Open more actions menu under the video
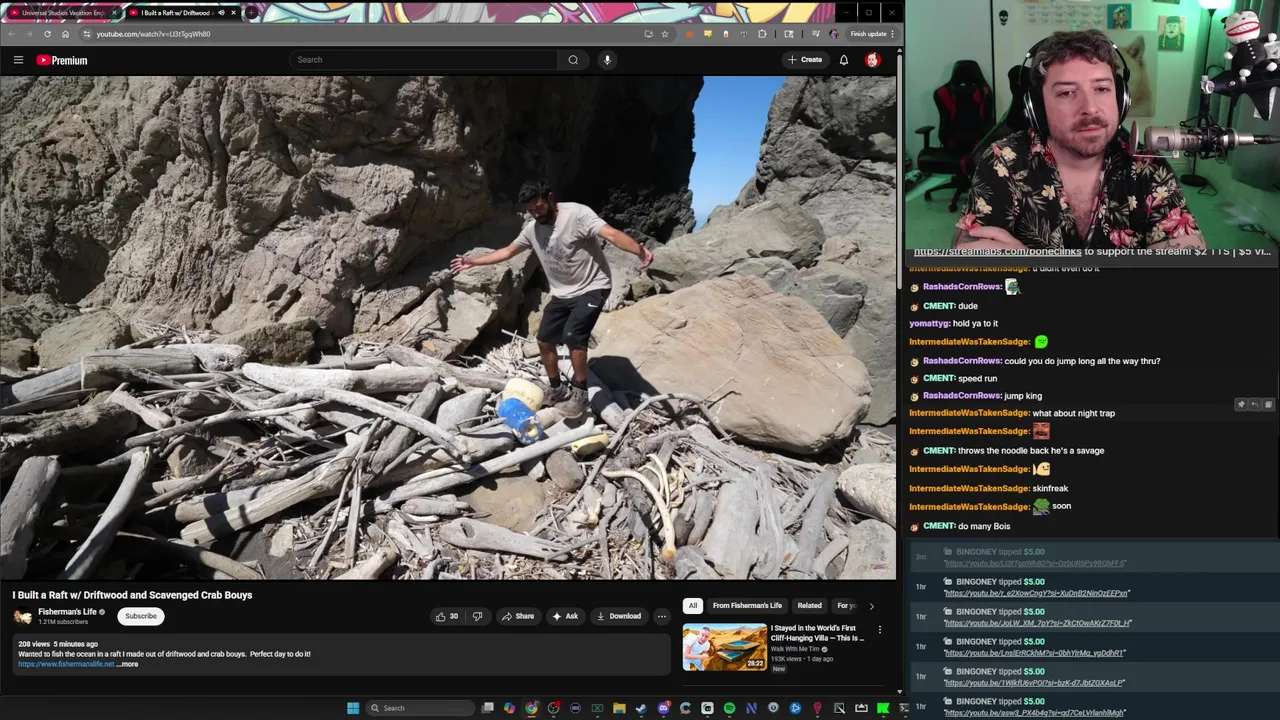1280x720 pixels. (661, 616)
